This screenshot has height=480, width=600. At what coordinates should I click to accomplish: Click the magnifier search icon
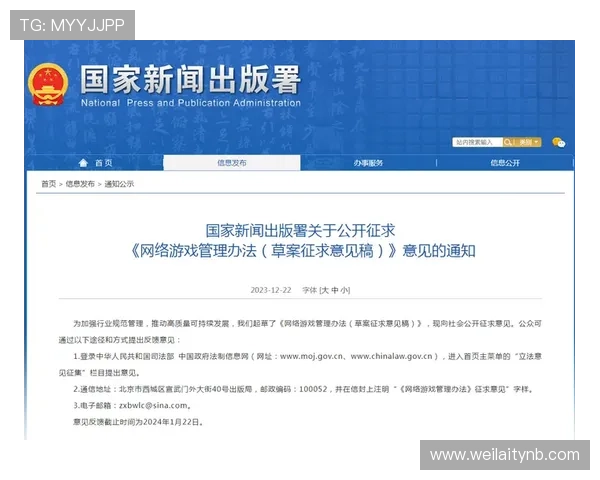(x=508, y=142)
